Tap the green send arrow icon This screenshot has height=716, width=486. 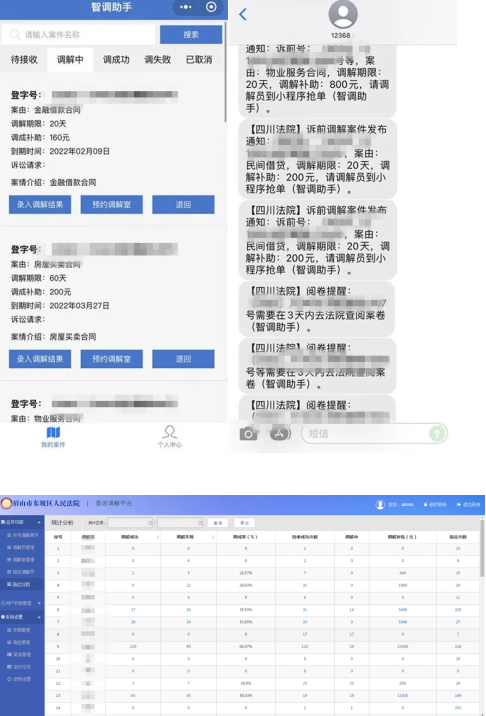(x=437, y=433)
